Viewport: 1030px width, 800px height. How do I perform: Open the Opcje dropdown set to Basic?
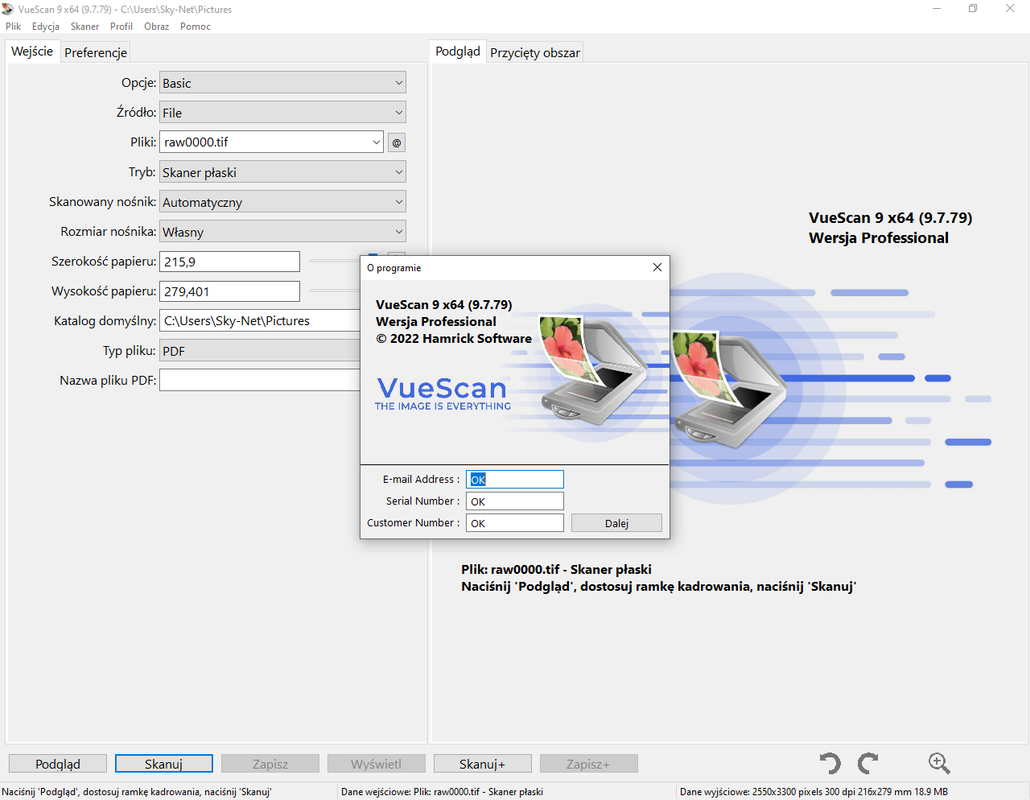[x=282, y=83]
